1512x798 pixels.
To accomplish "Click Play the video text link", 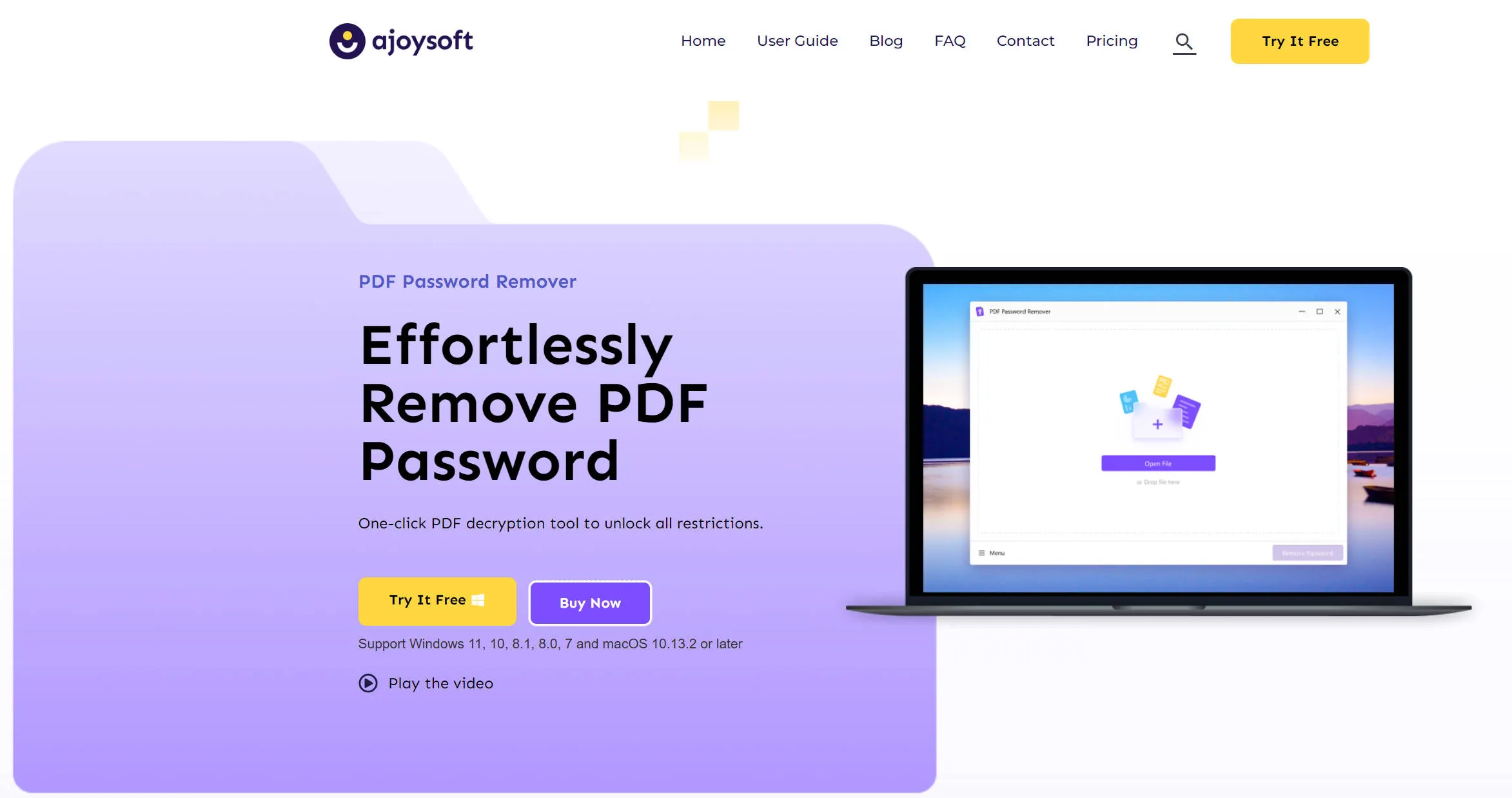I will (441, 683).
